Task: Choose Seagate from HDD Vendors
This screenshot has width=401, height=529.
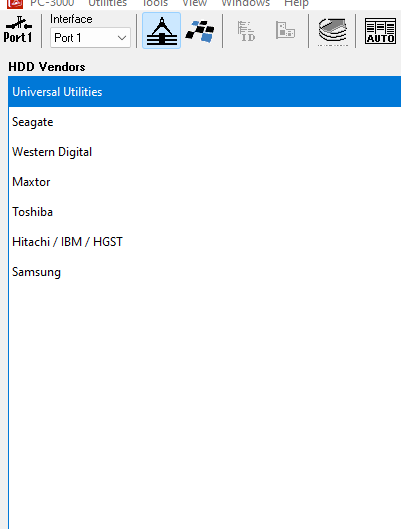Action: 205,122
